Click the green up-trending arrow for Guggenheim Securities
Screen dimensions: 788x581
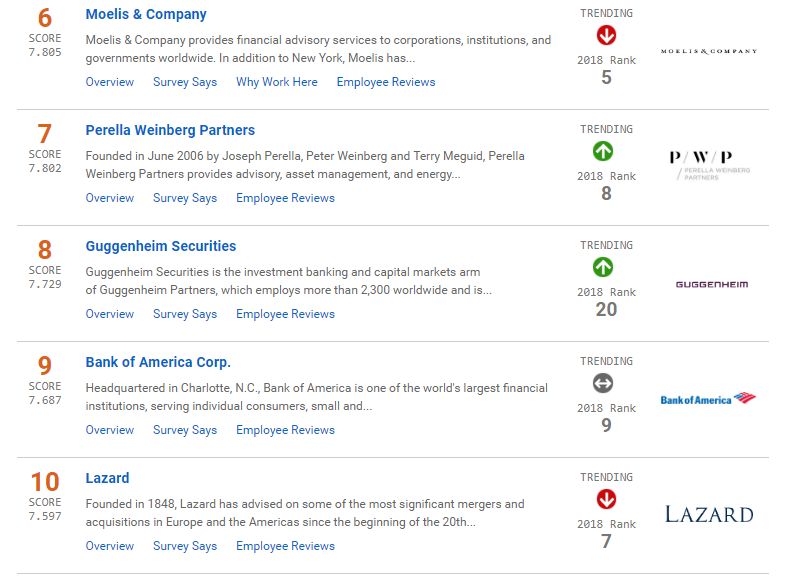pyautogui.click(x=603, y=268)
